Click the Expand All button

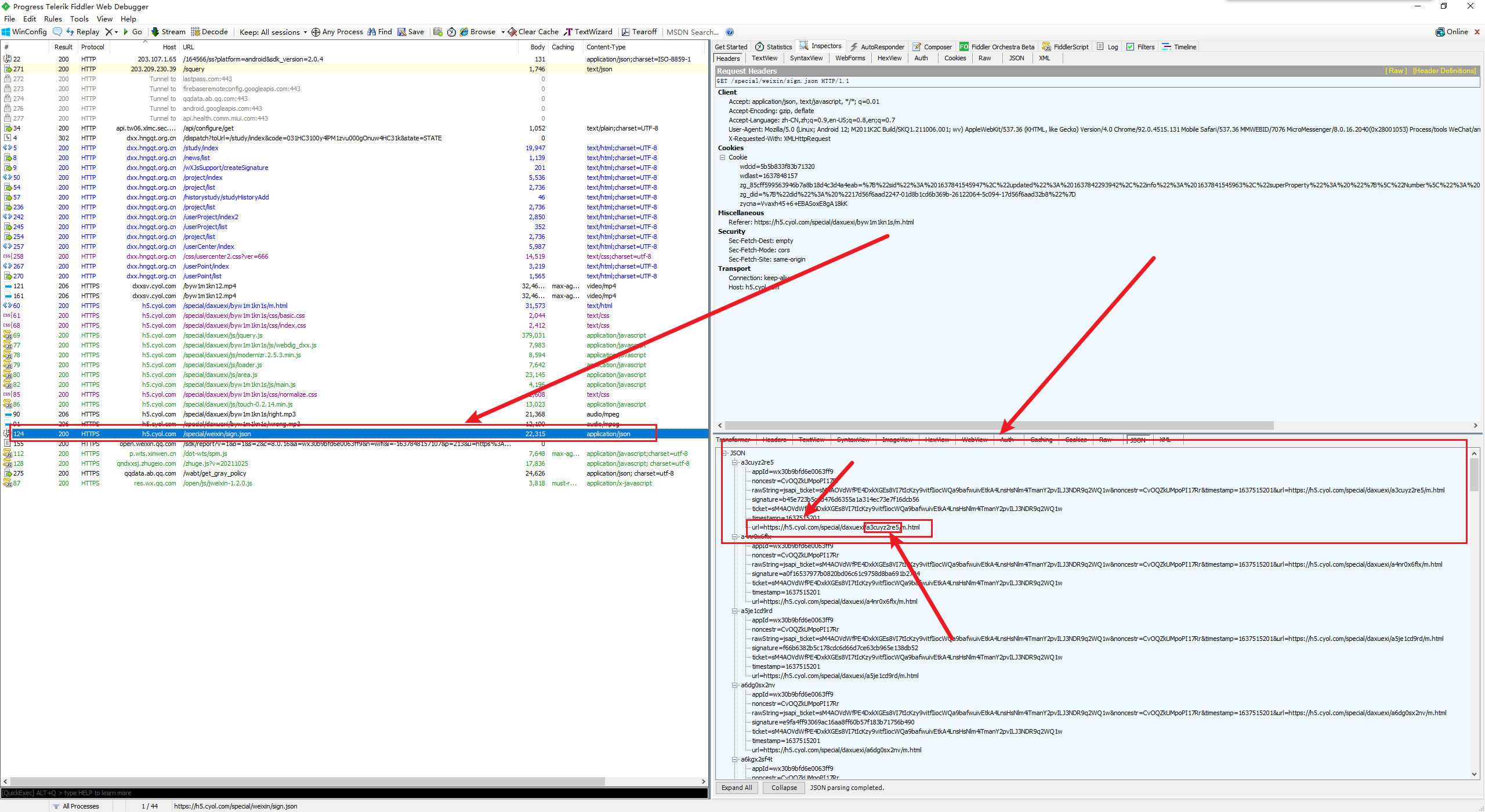pyautogui.click(x=737, y=788)
